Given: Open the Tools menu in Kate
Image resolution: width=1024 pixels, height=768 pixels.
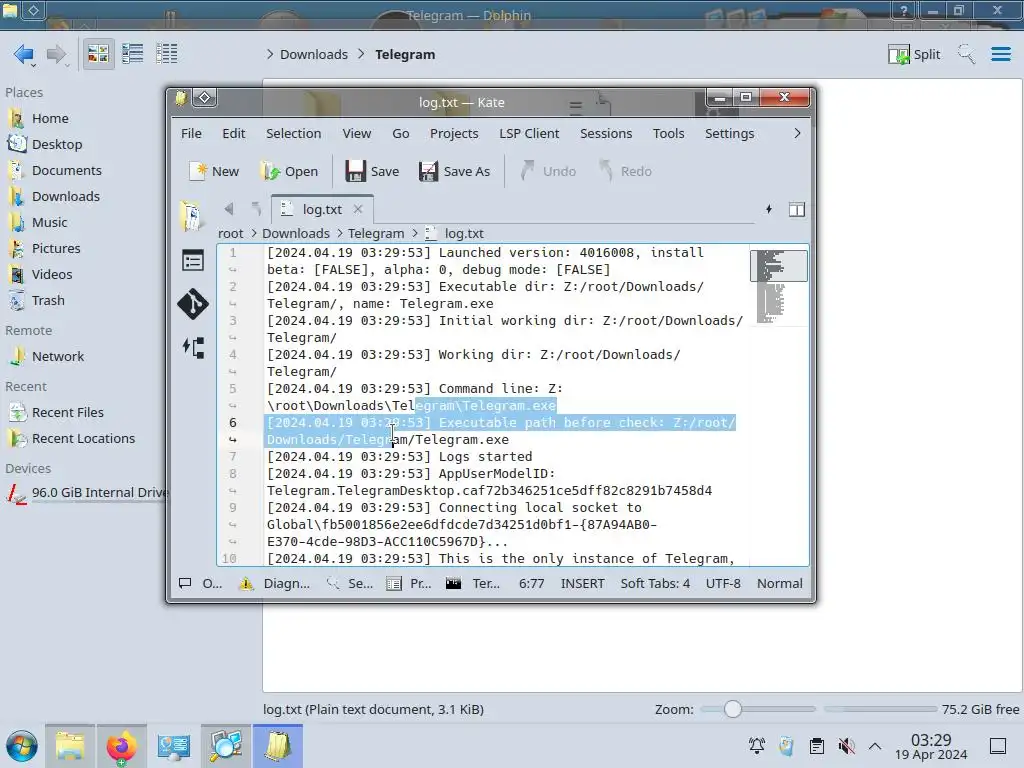Looking at the screenshot, I should tap(668, 133).
